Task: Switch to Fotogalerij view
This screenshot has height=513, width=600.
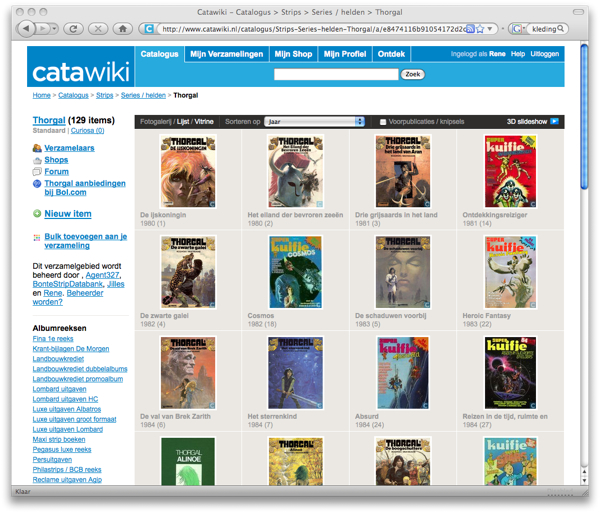Action: coord(156,122)
